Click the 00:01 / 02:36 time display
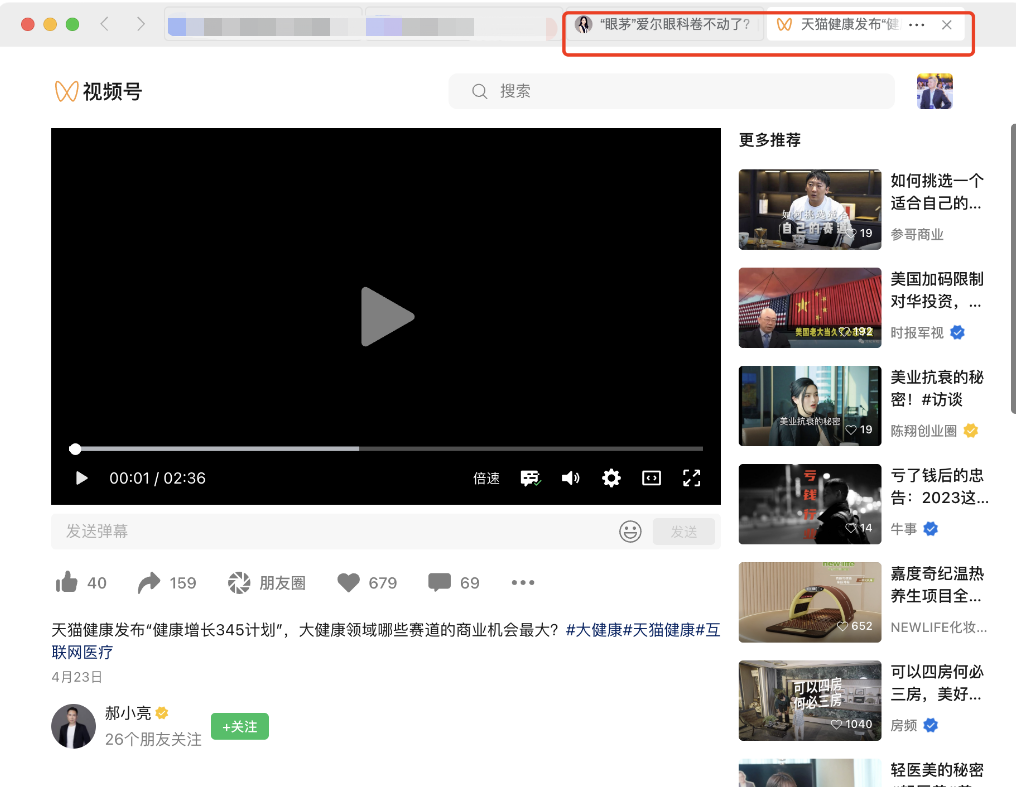Viewport: 1016px width, 787px height. [157, 478]
